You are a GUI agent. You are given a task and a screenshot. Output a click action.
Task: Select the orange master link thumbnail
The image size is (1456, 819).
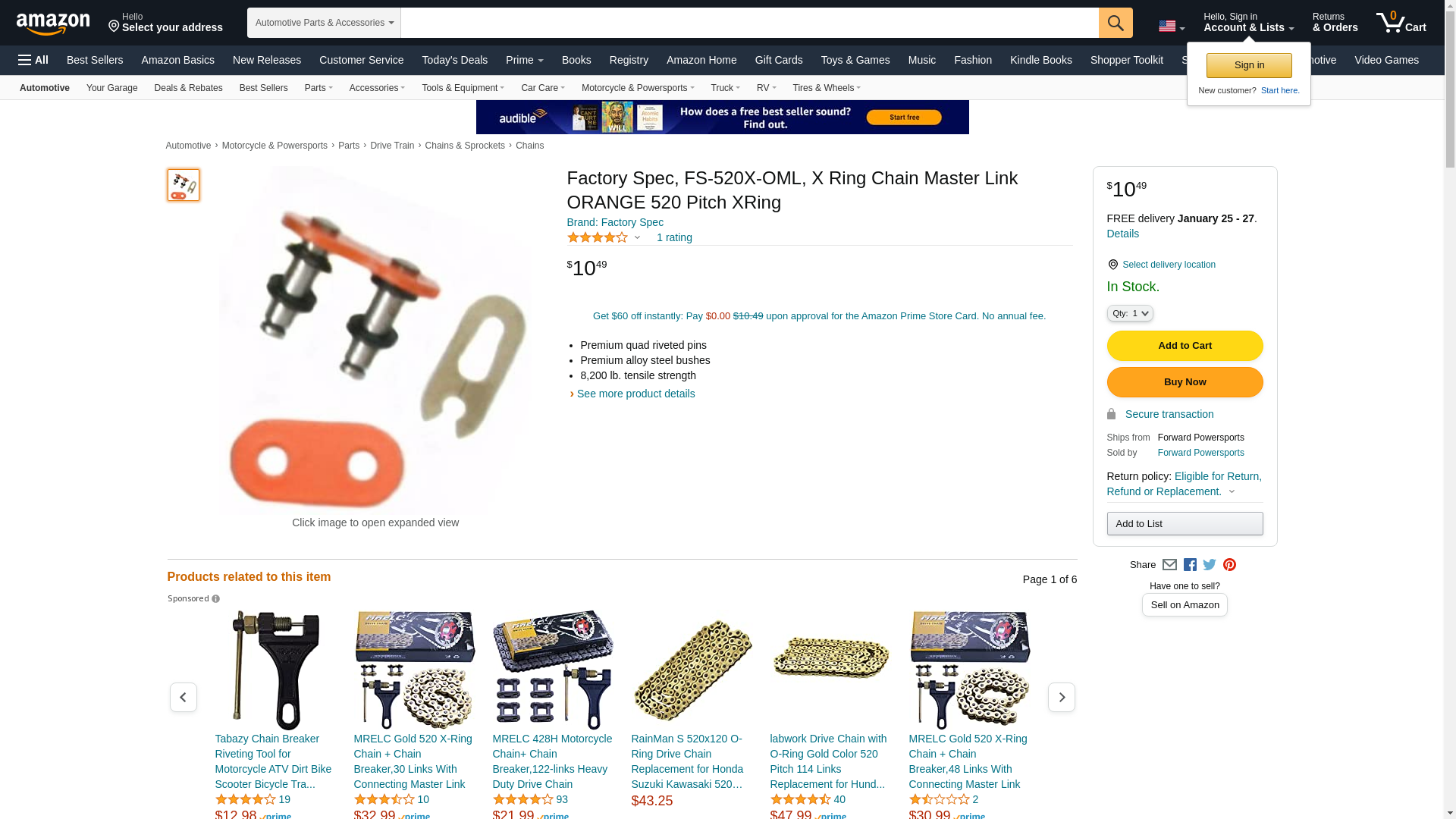[x=184, y=185]
